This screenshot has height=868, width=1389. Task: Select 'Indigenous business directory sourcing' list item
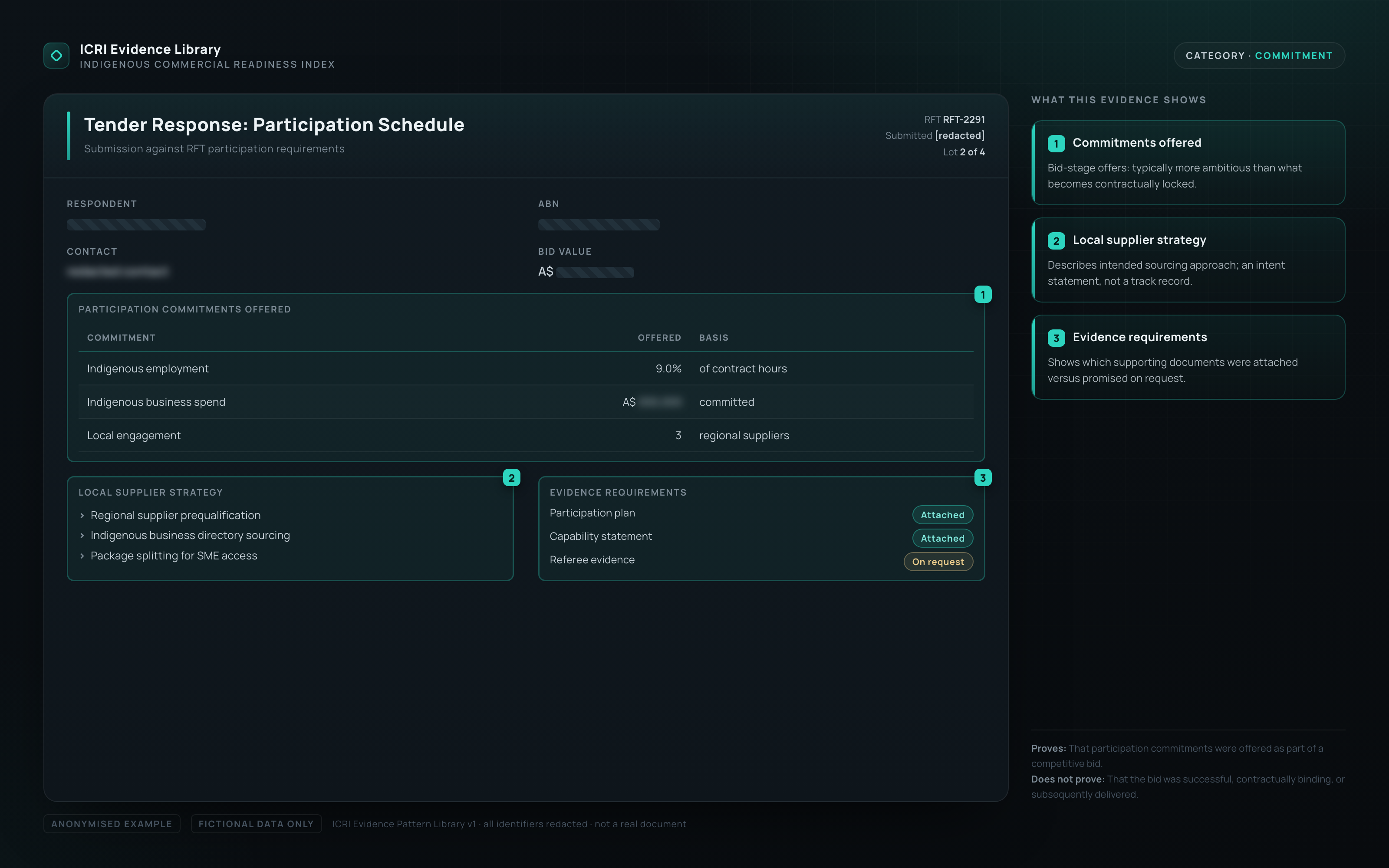190,536
